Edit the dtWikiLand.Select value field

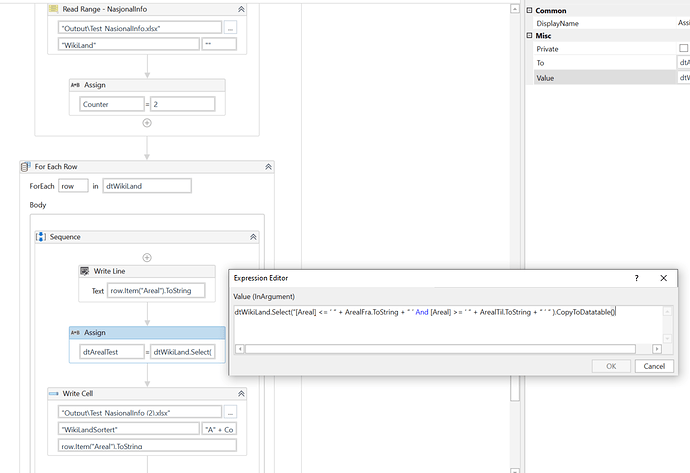183,352
